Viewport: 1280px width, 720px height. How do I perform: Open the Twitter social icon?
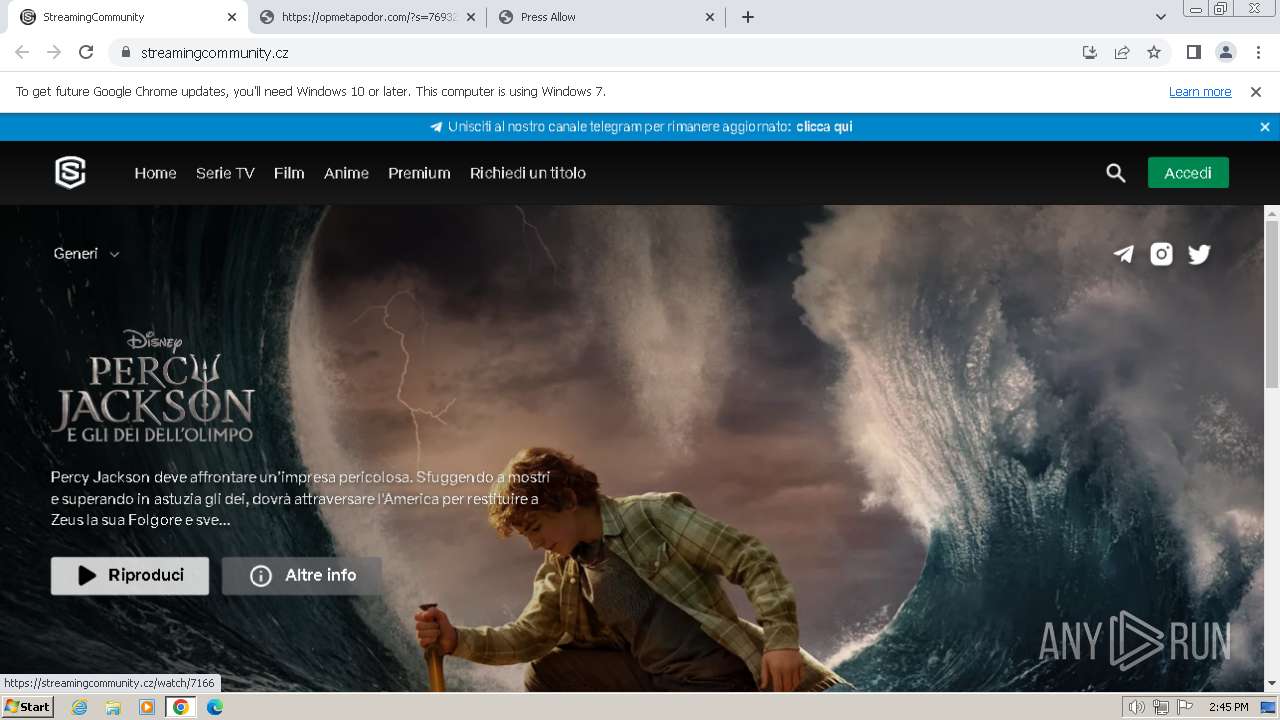pyautogui.click(x=1199, y=254)
